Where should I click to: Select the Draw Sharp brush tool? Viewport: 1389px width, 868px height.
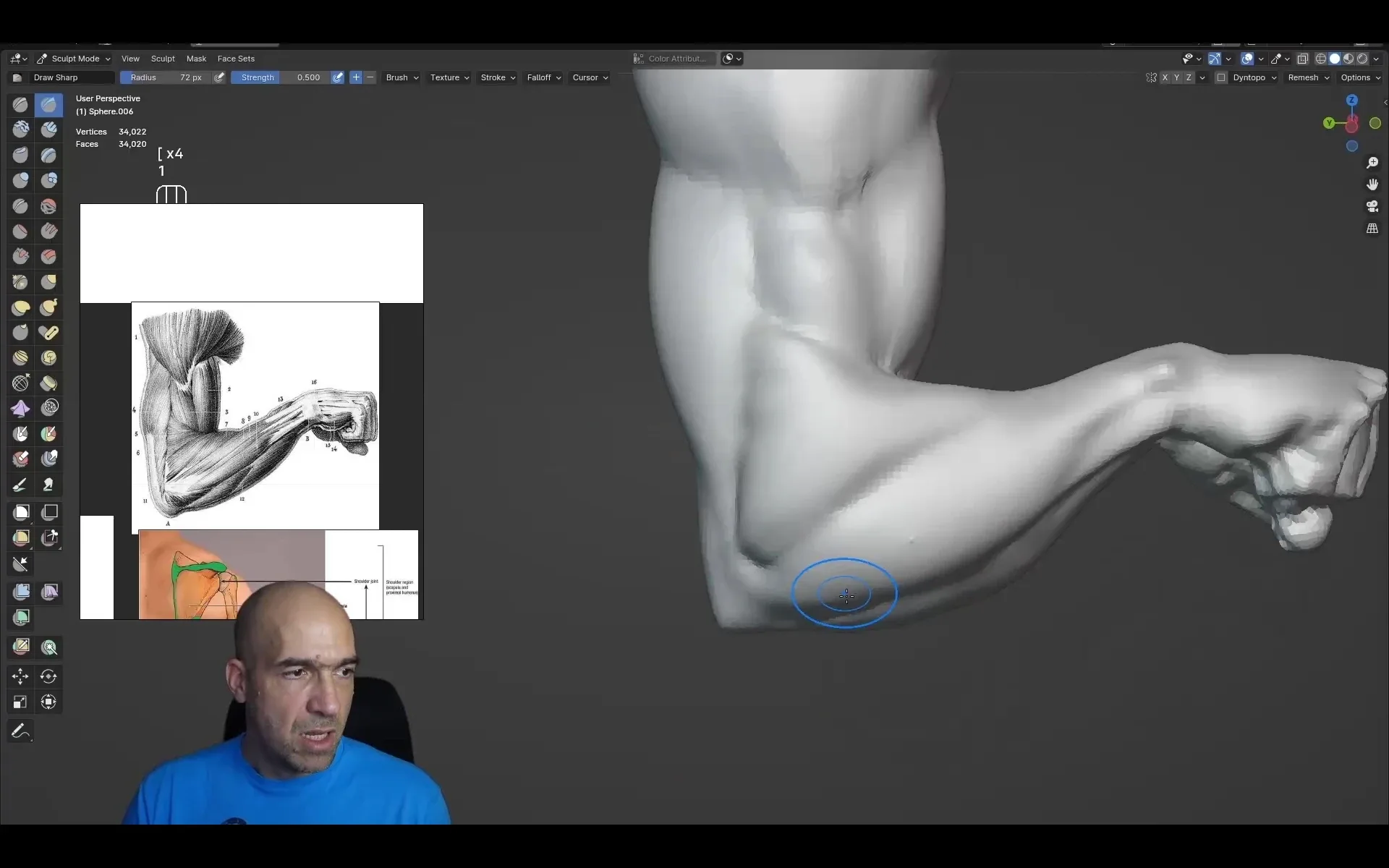pos(48,104)
